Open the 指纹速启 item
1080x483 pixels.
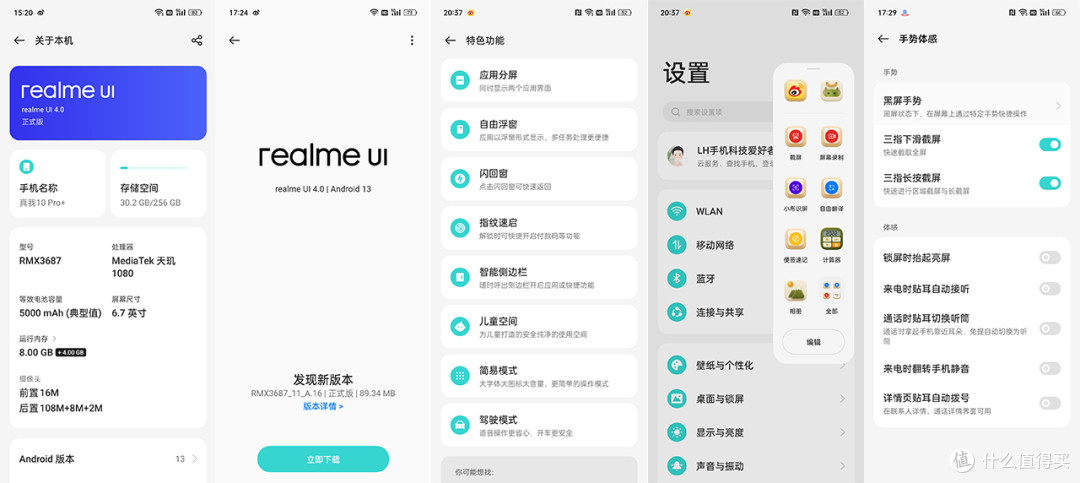(539, 228)
